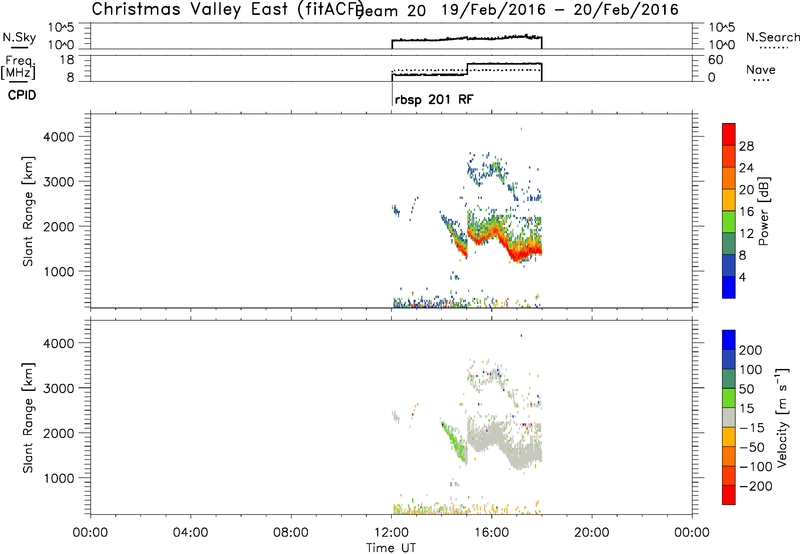Click the 'Time UT' axis title
Viewport: 800px width, 554px height.
tap(391, 548)
